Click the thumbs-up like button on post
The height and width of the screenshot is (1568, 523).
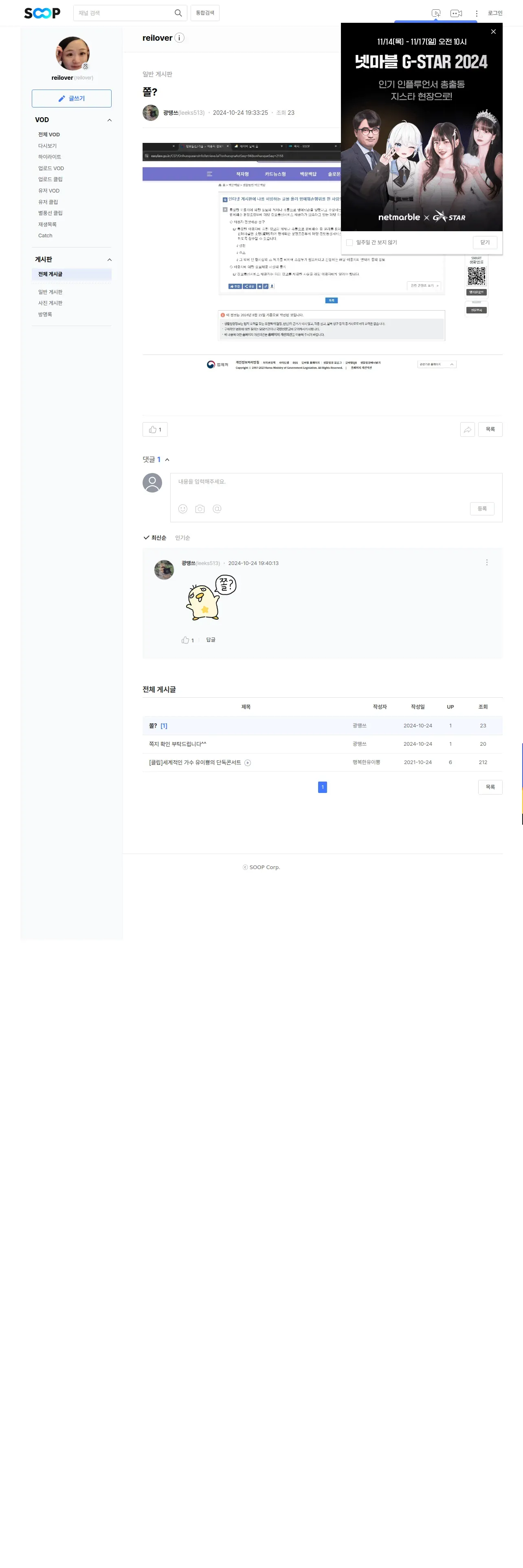pos(155,430)
